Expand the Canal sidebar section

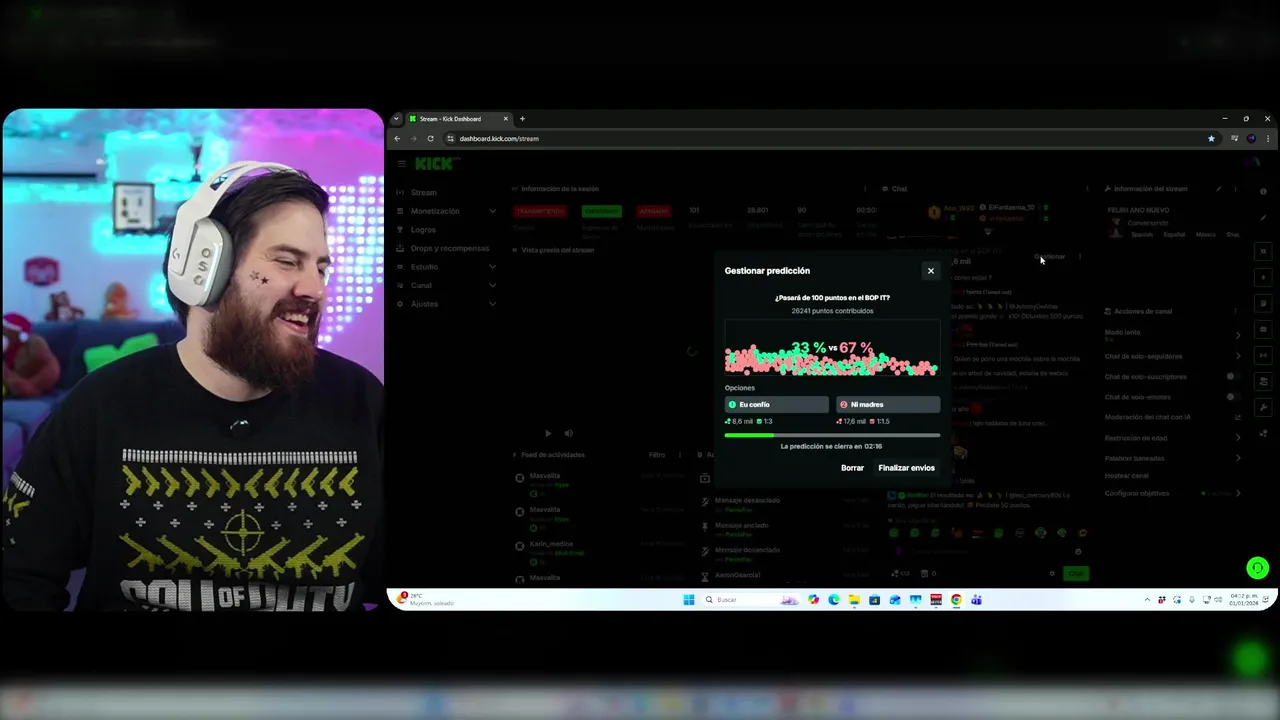click(x=445, y=285)
